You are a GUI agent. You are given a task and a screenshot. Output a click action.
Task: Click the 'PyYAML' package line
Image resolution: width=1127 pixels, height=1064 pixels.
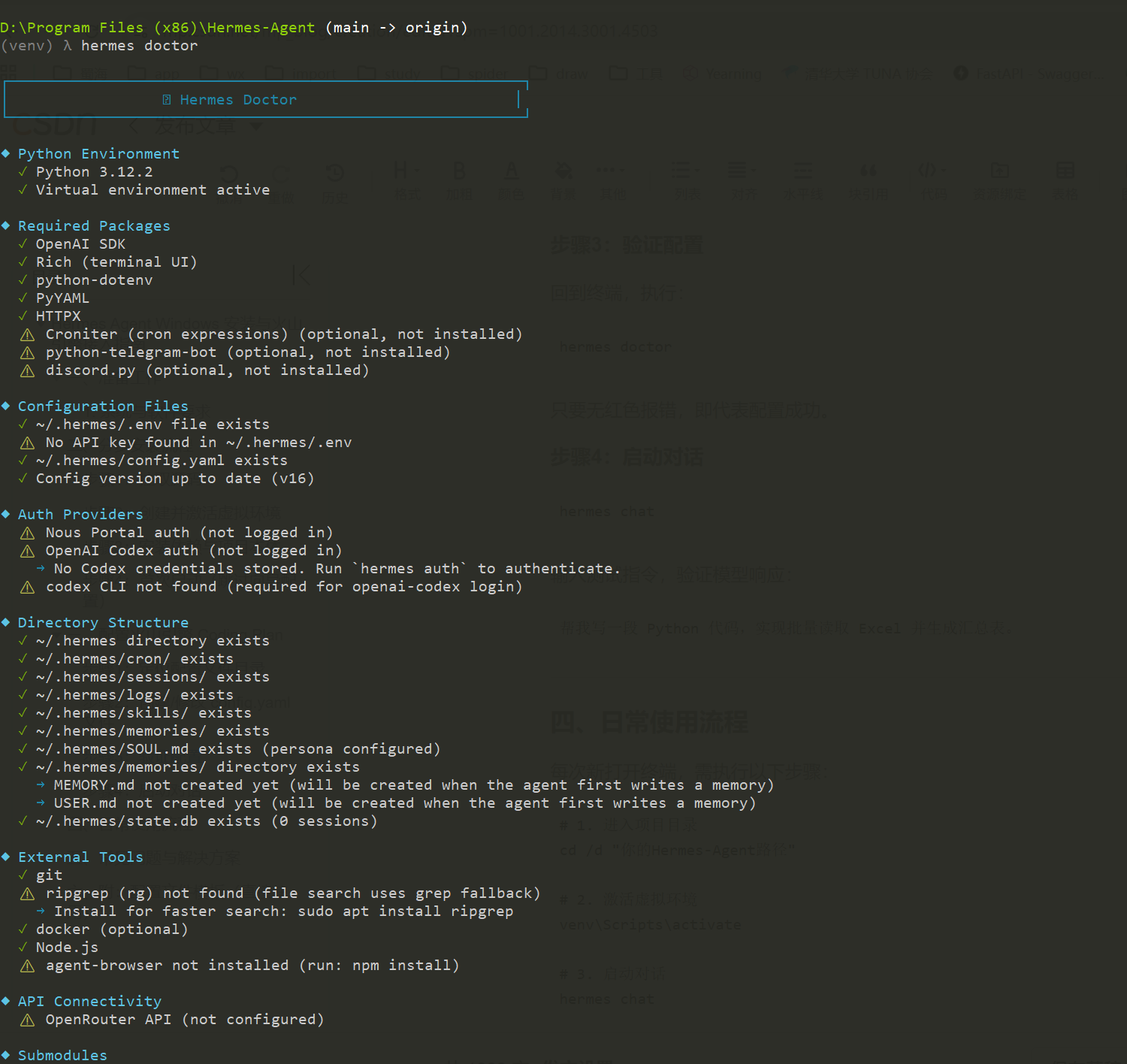tap(62, 298)
